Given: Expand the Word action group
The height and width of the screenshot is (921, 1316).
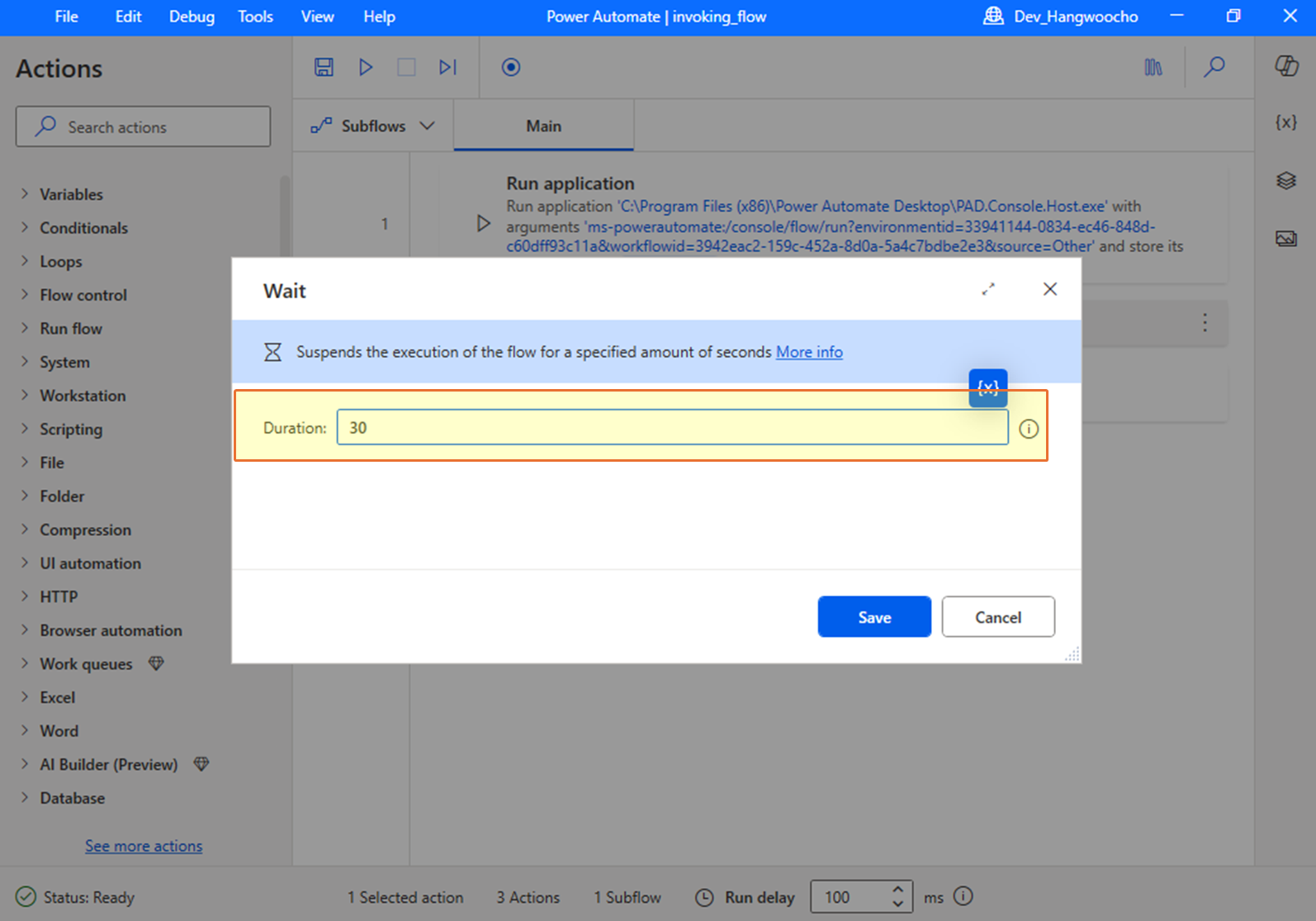Looking at the screenshot, I should pos(25,730).
